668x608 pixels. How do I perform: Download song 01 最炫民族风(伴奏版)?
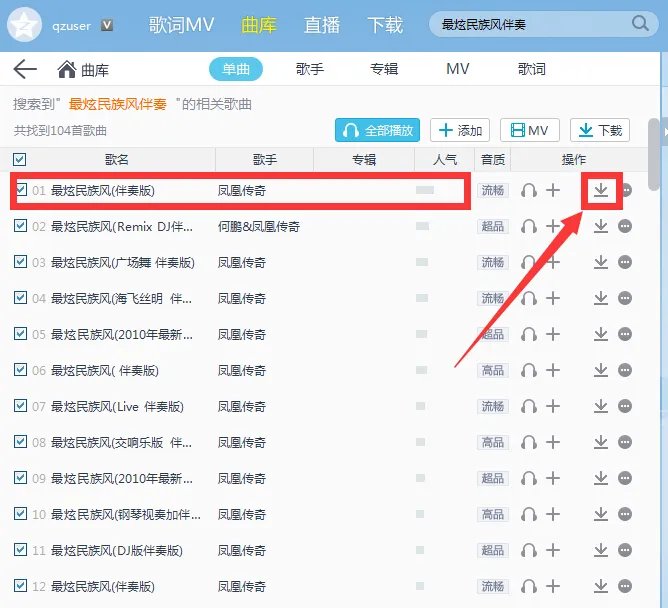tap(601, 190)
